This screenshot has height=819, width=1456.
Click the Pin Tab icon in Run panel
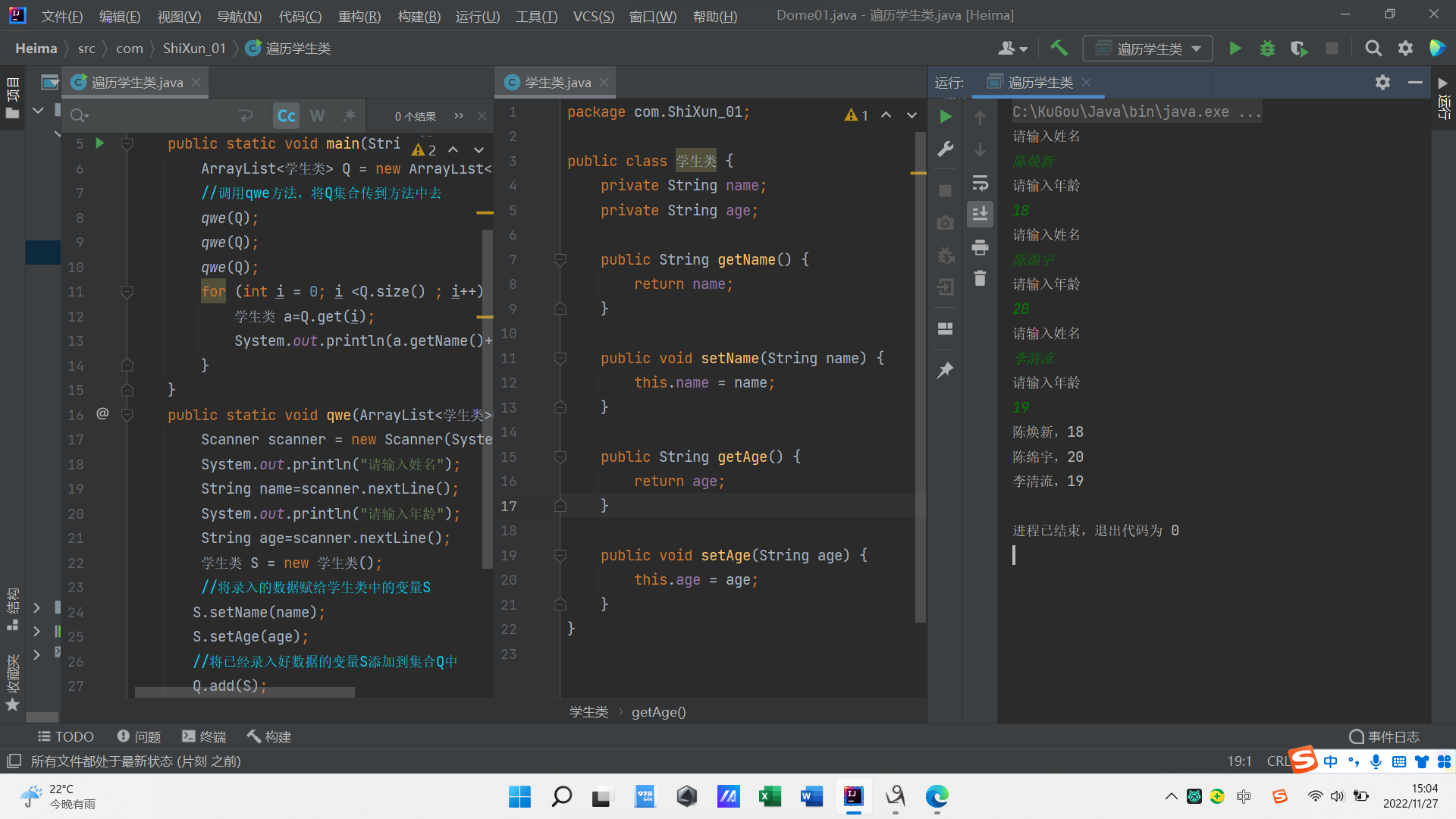[946, 370]
